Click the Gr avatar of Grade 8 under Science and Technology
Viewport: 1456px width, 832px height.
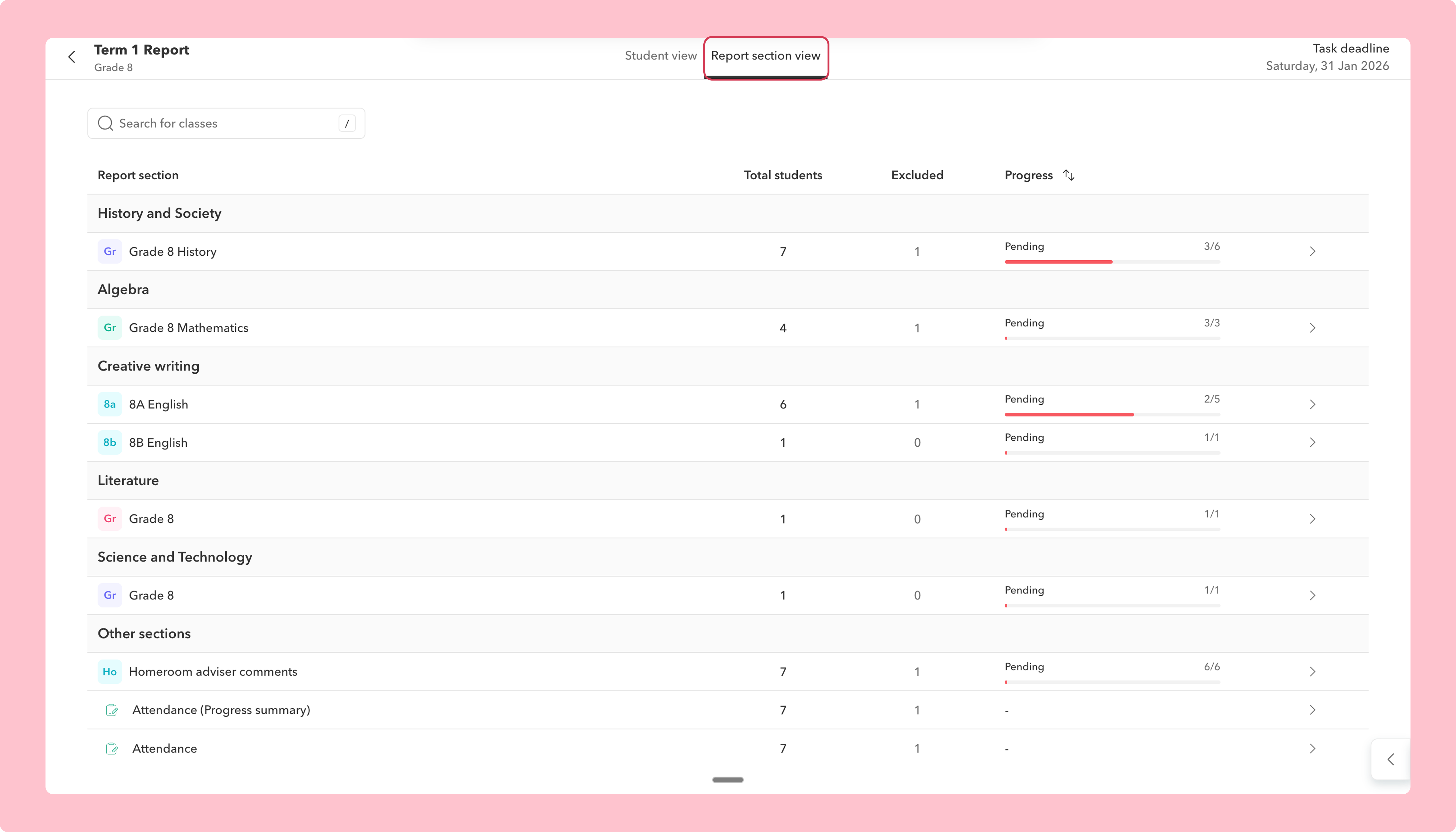tap(110, 595)
